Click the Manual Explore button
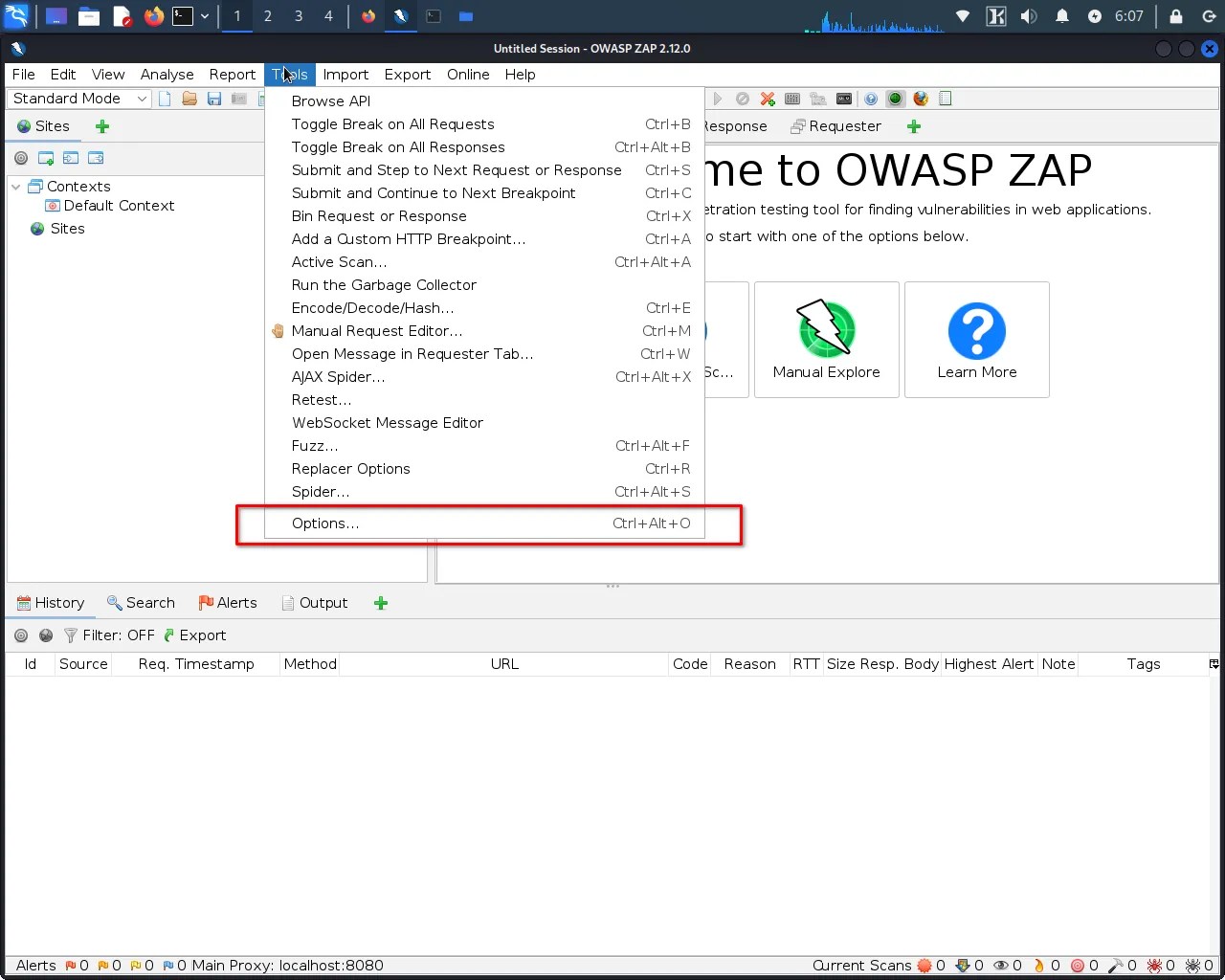 826,340
